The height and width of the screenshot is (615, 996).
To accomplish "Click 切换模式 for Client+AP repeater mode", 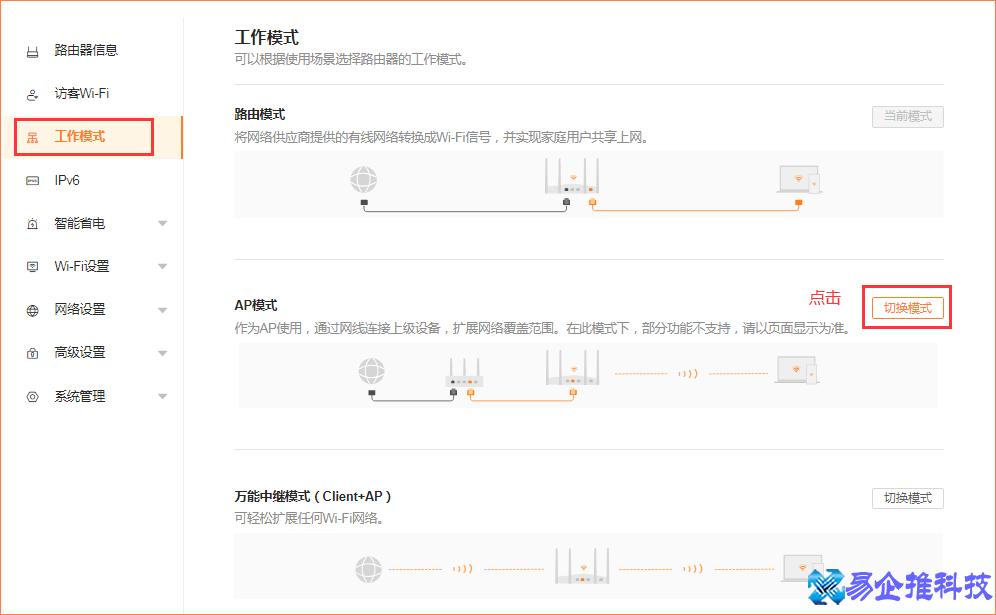I will click(907, 497).
